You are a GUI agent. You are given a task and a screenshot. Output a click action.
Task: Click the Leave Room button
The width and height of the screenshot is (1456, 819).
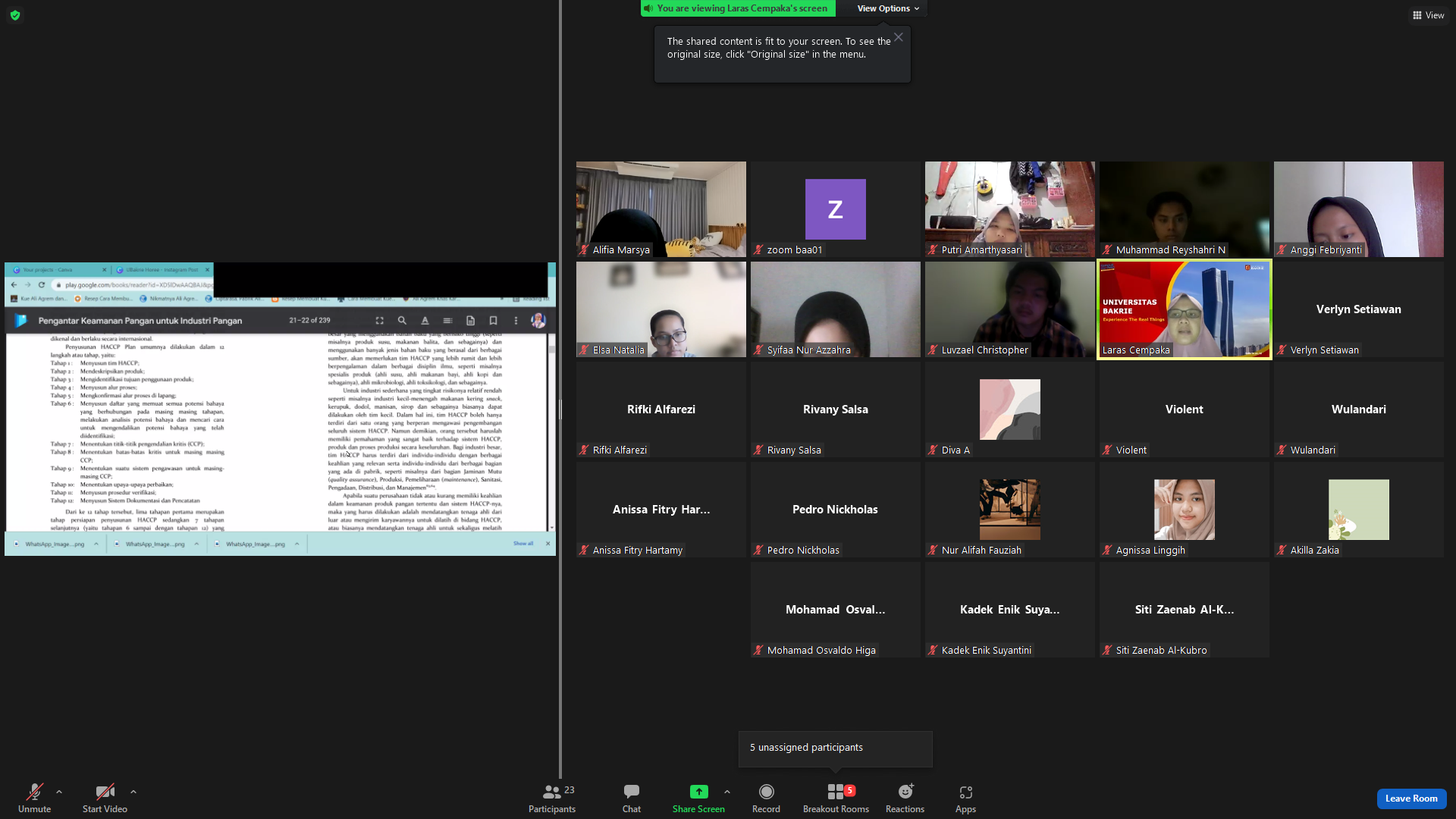click(1411, 799)
